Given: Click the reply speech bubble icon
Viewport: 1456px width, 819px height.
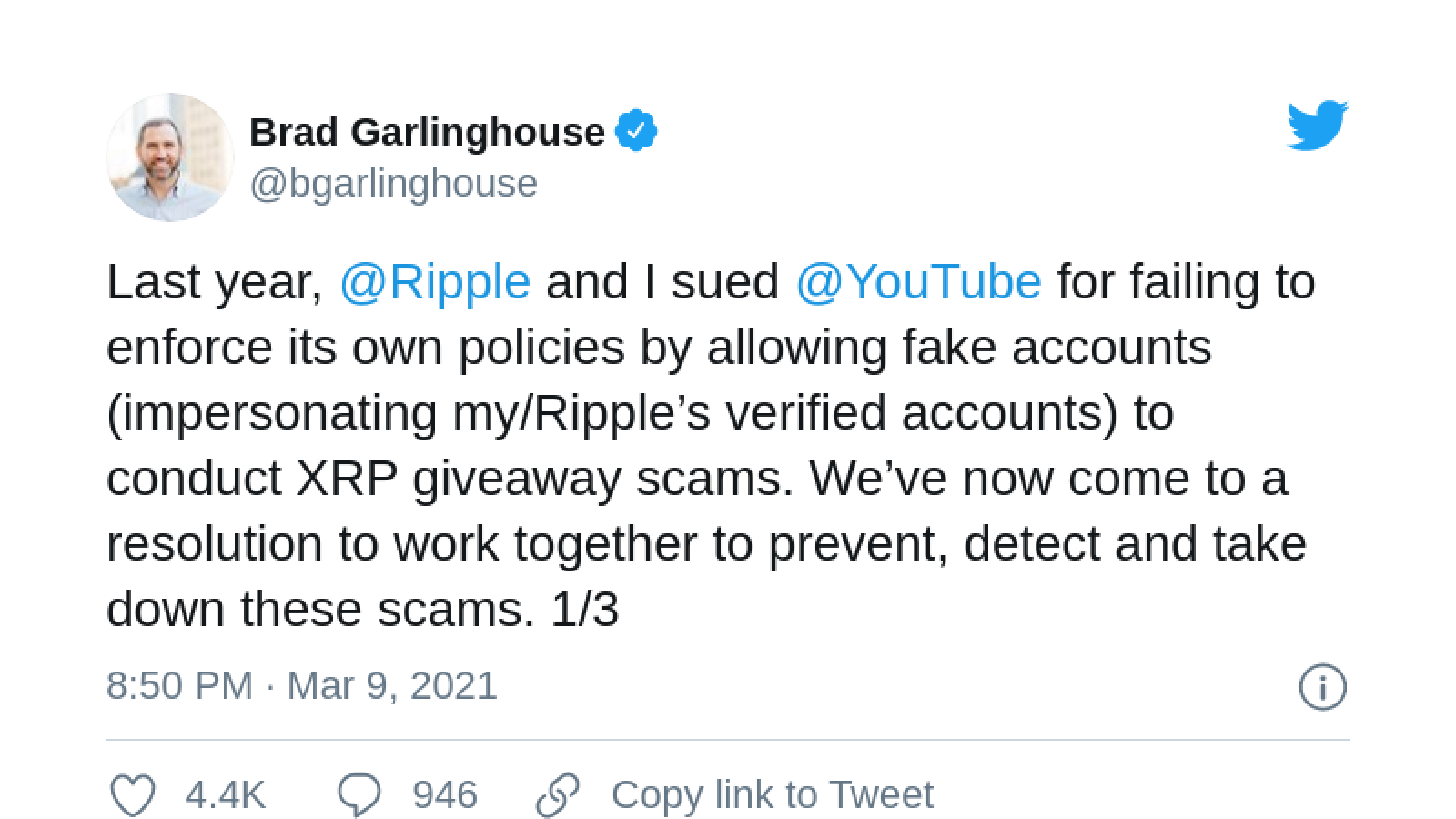Looking at the screenshot, I should point(359,794).
